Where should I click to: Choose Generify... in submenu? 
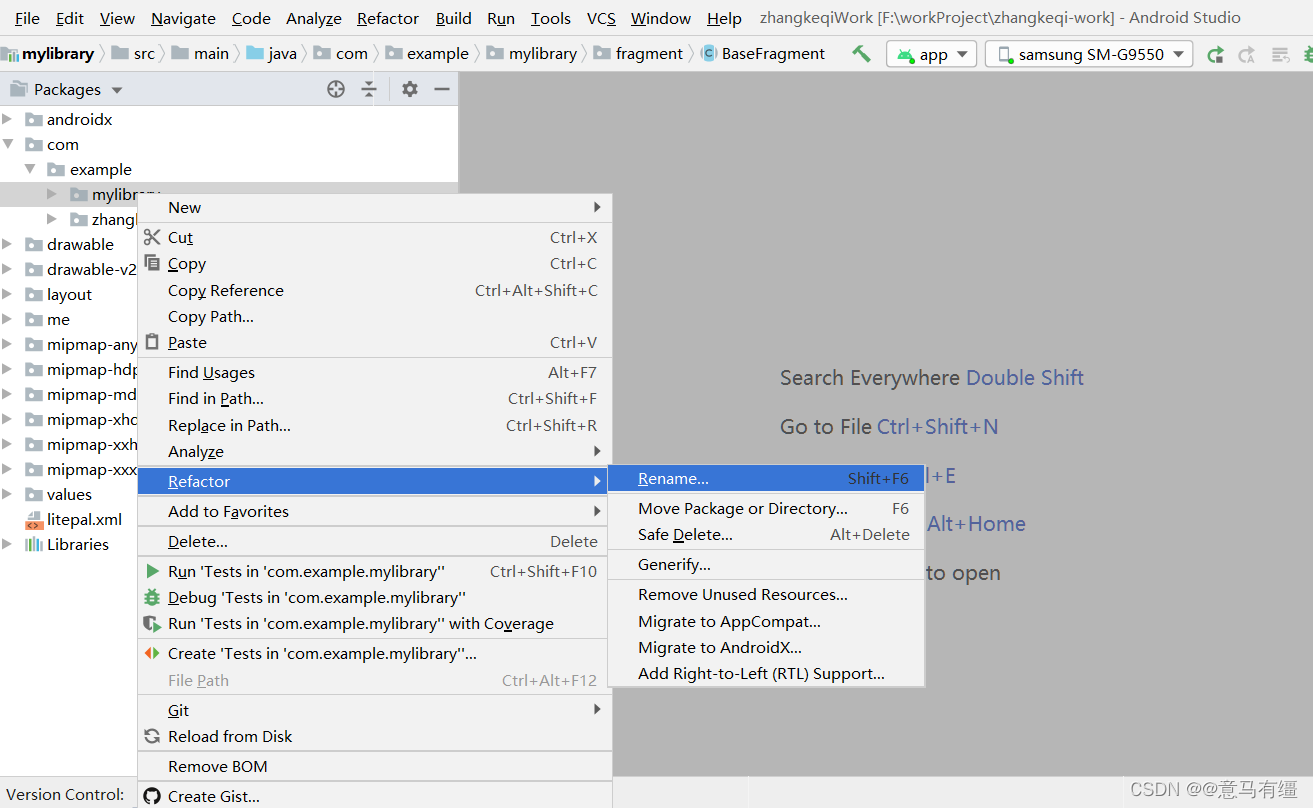(766, 564)
